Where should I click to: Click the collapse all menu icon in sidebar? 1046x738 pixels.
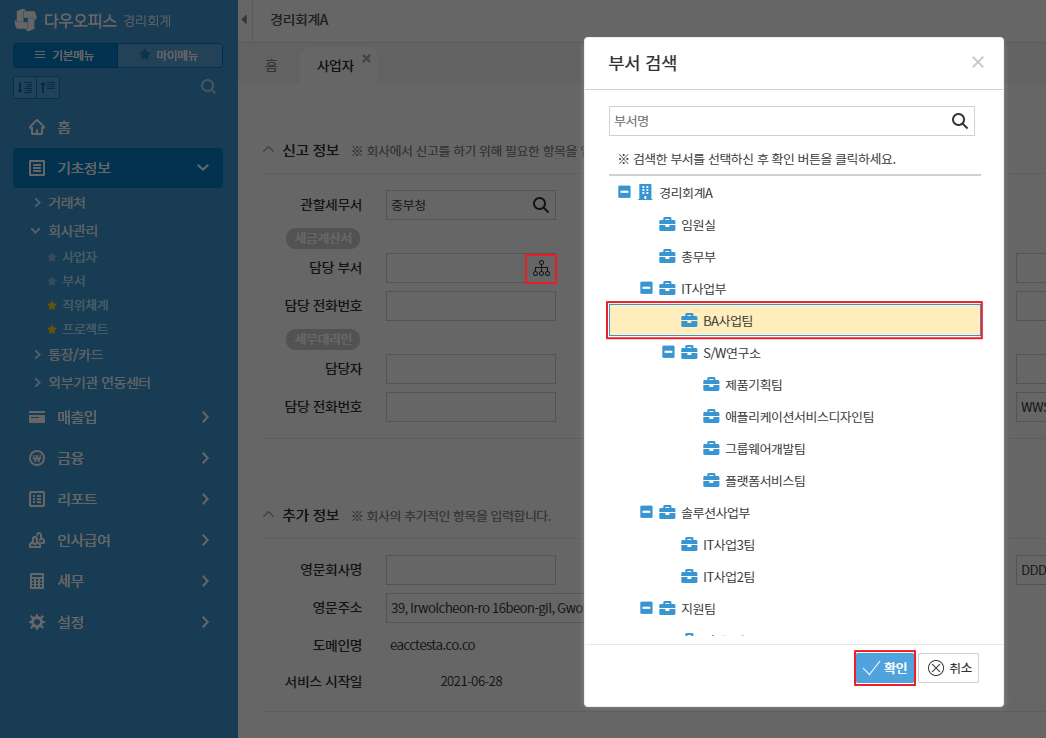48,87
